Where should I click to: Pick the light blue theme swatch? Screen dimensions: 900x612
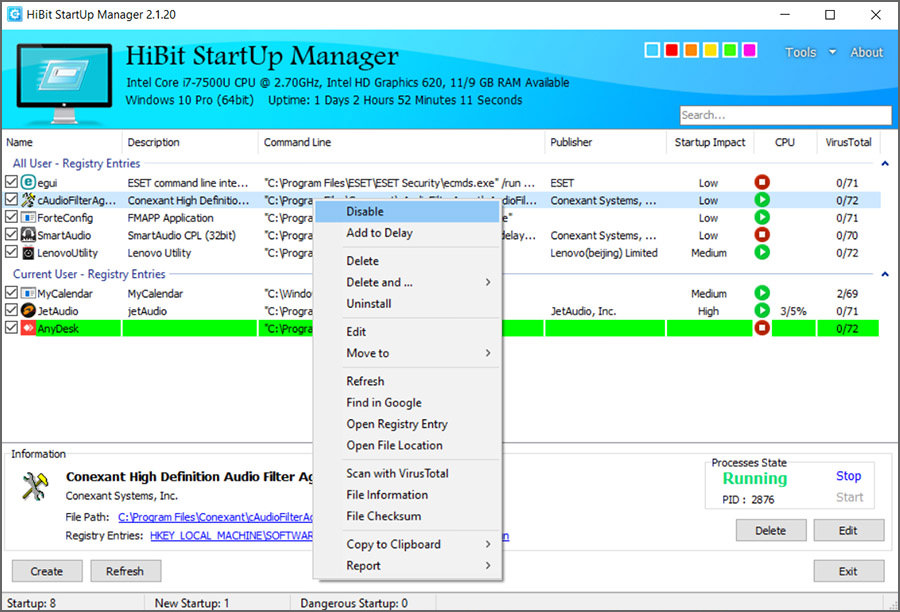(x=652, y=51)
